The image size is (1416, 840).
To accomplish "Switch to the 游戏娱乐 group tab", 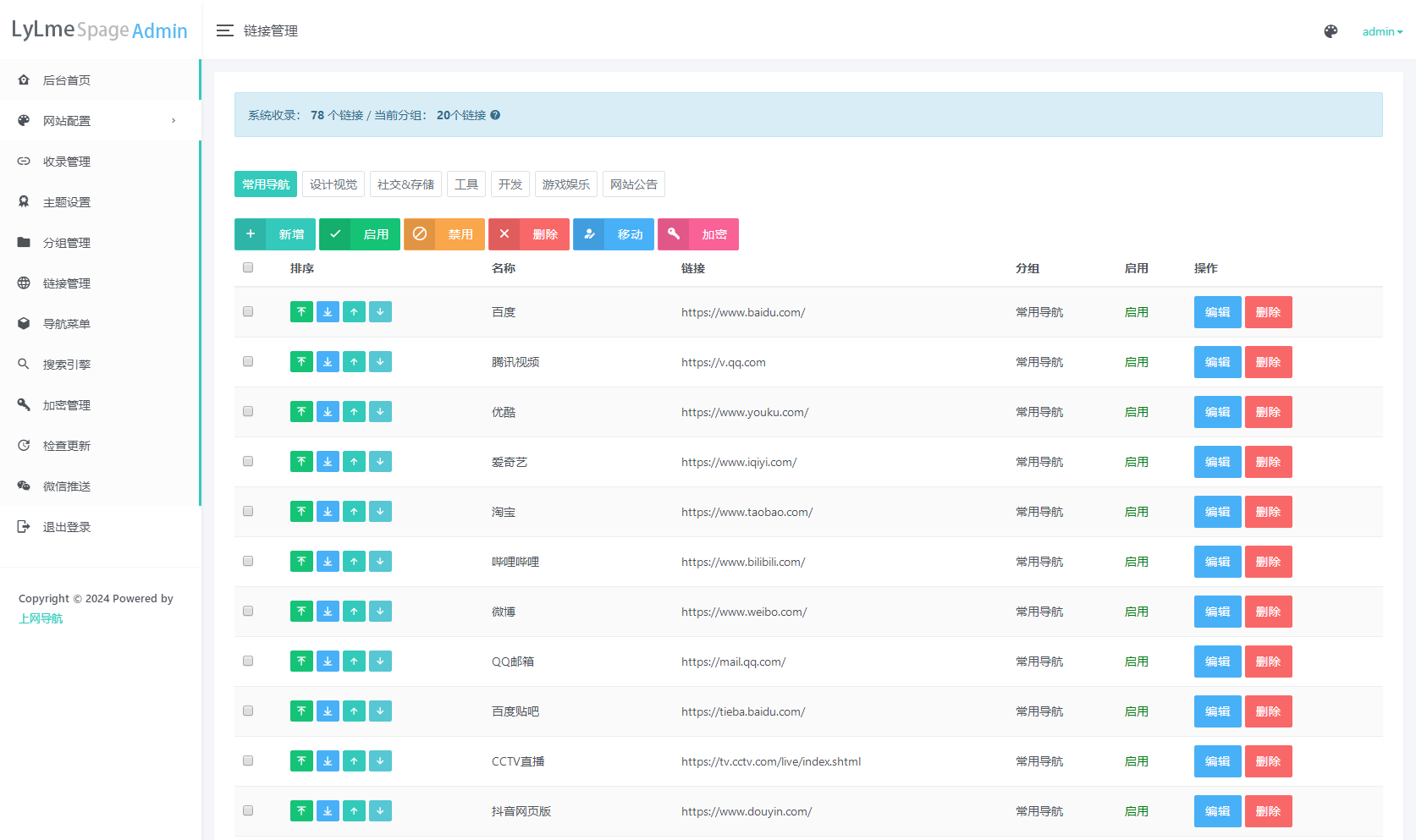I will click(565, 184).
